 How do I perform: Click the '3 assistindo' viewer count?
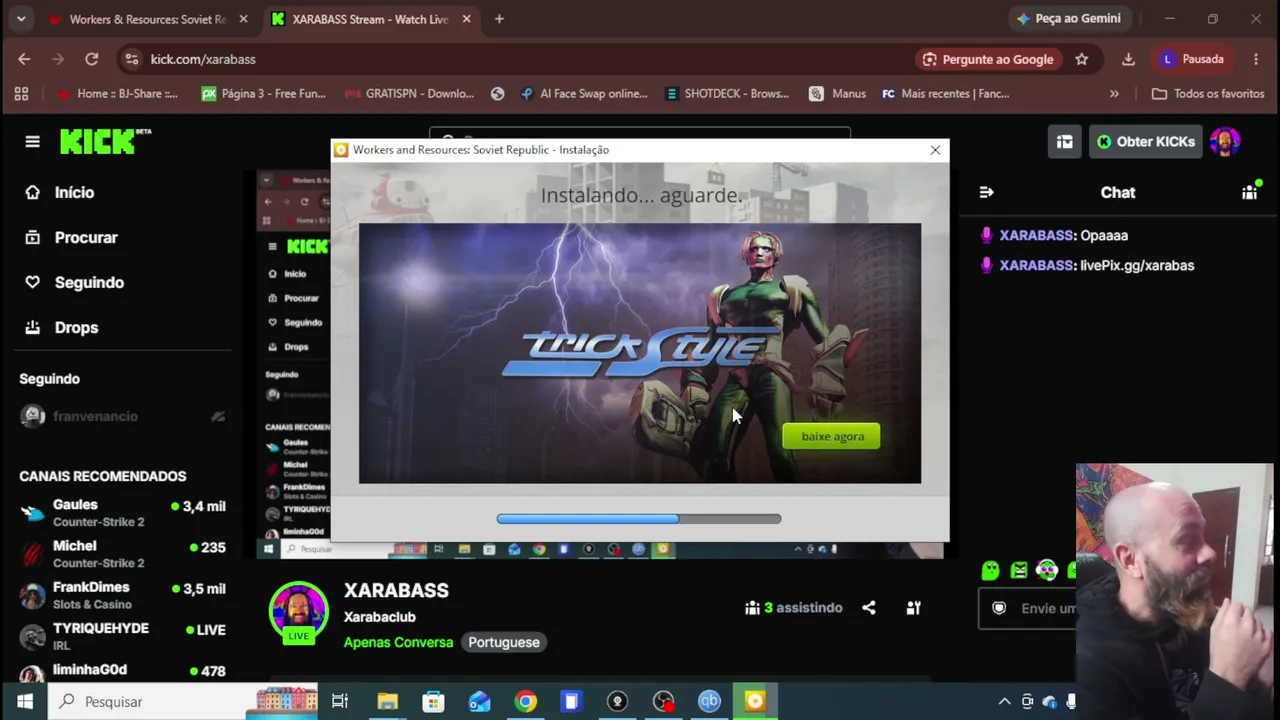click(794, 608)
